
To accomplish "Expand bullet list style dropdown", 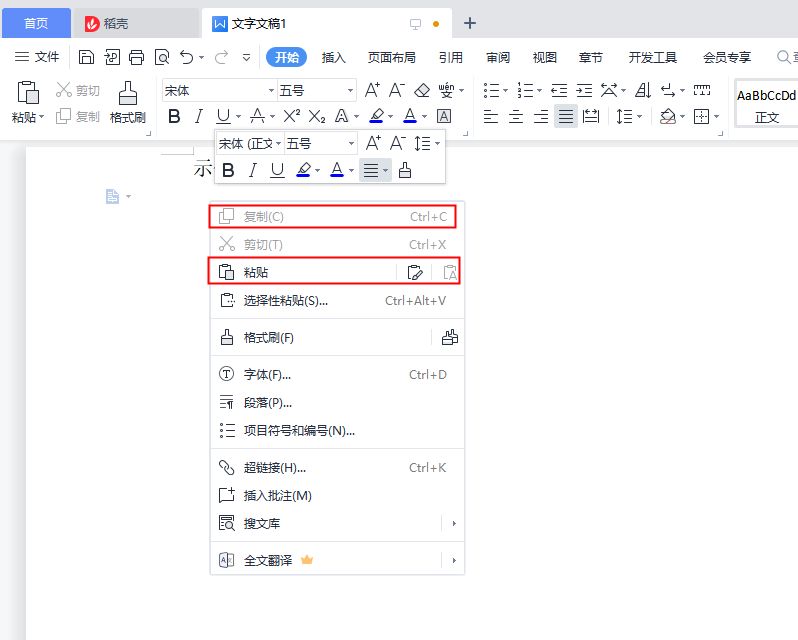I will (505, 91).
